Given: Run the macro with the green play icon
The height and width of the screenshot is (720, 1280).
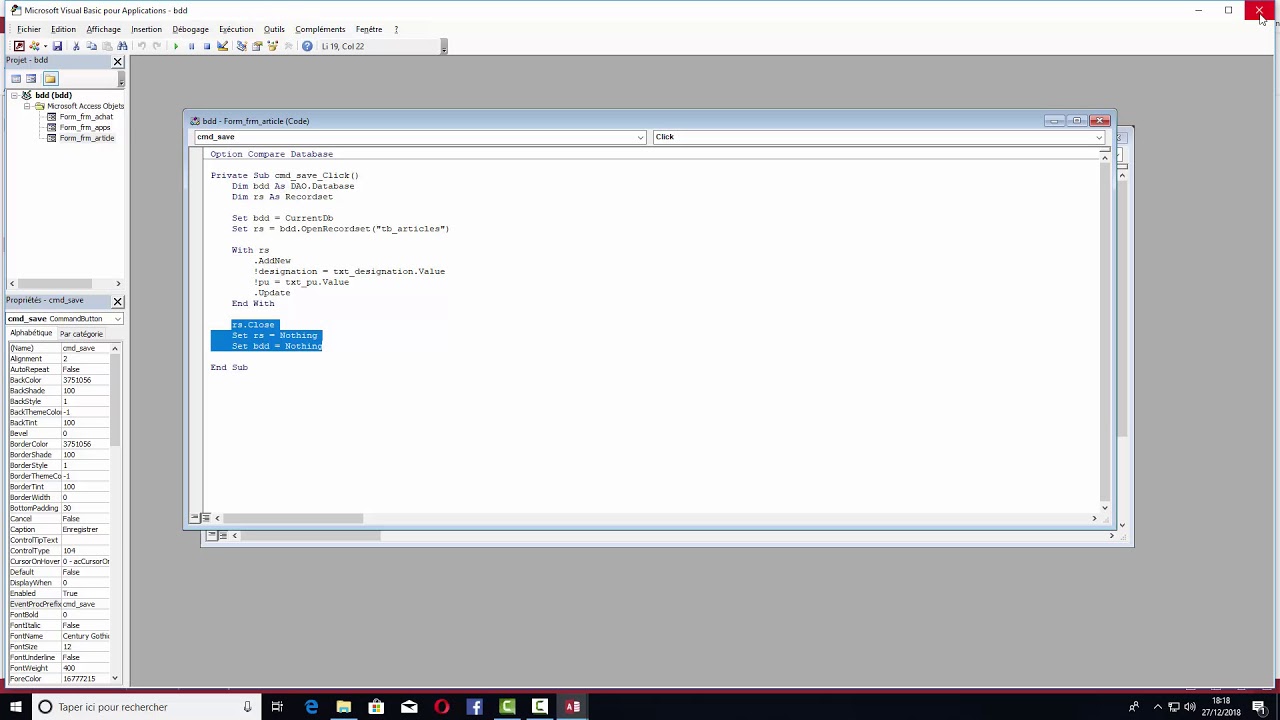Looking at the screenshot, I should (176, 46).
